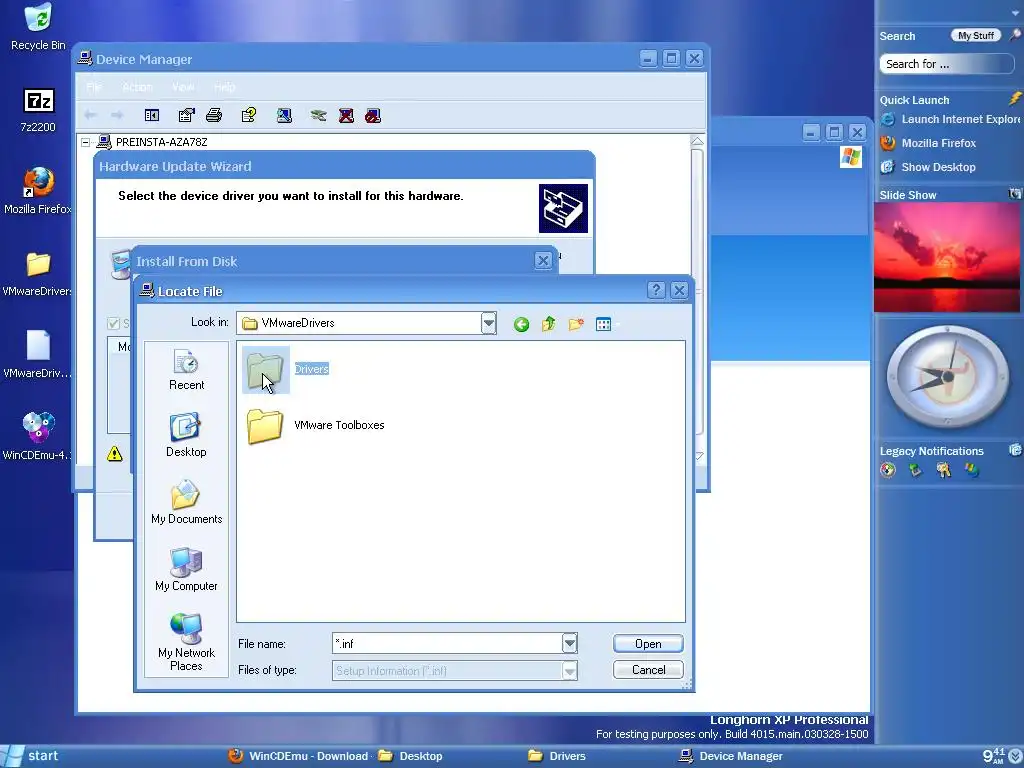This screenshot has height=768, width=1024.
Task: Click the My Stuff button in sidebar
Action: pyautogui.click(x=976, y=35)
